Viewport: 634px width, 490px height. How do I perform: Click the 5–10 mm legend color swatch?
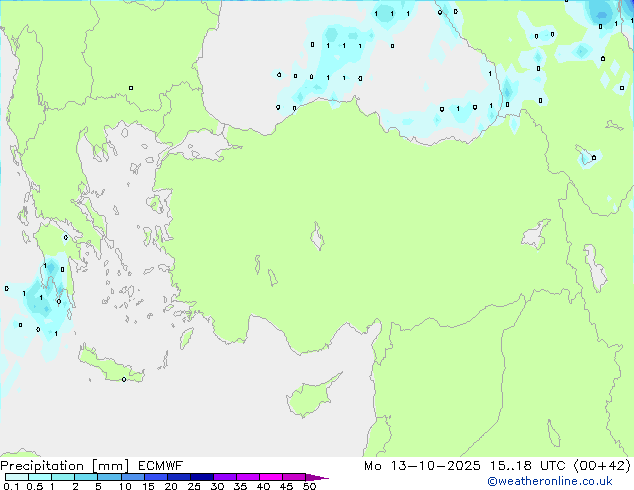[x=110, y=477]
